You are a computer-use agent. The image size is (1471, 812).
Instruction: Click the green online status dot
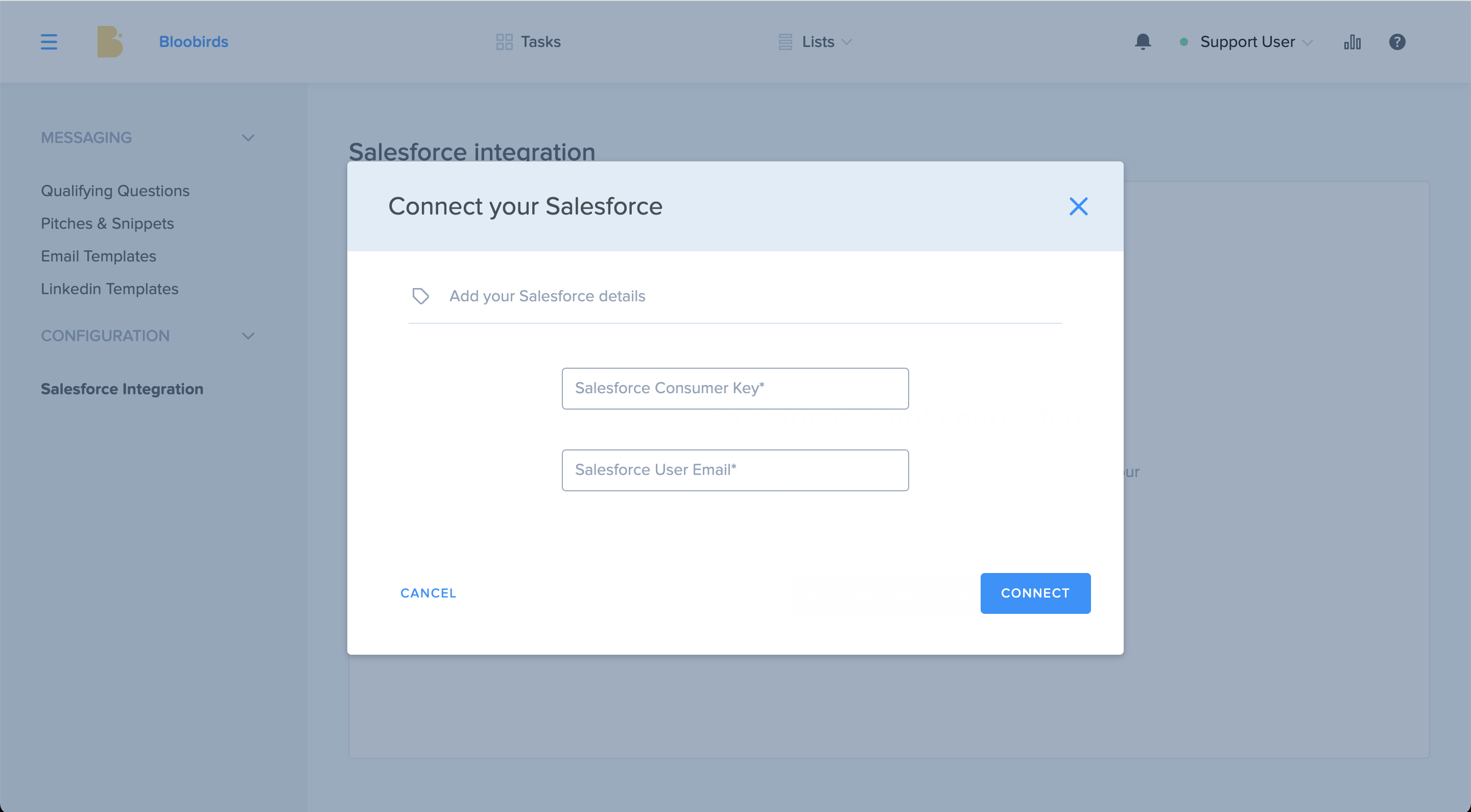1184,42
